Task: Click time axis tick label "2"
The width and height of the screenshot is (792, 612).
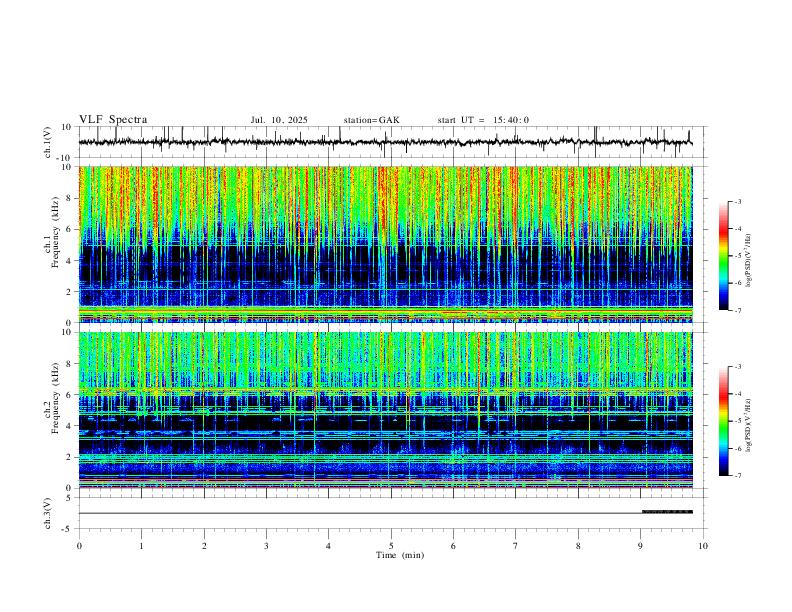Action: tap(204, 546)
